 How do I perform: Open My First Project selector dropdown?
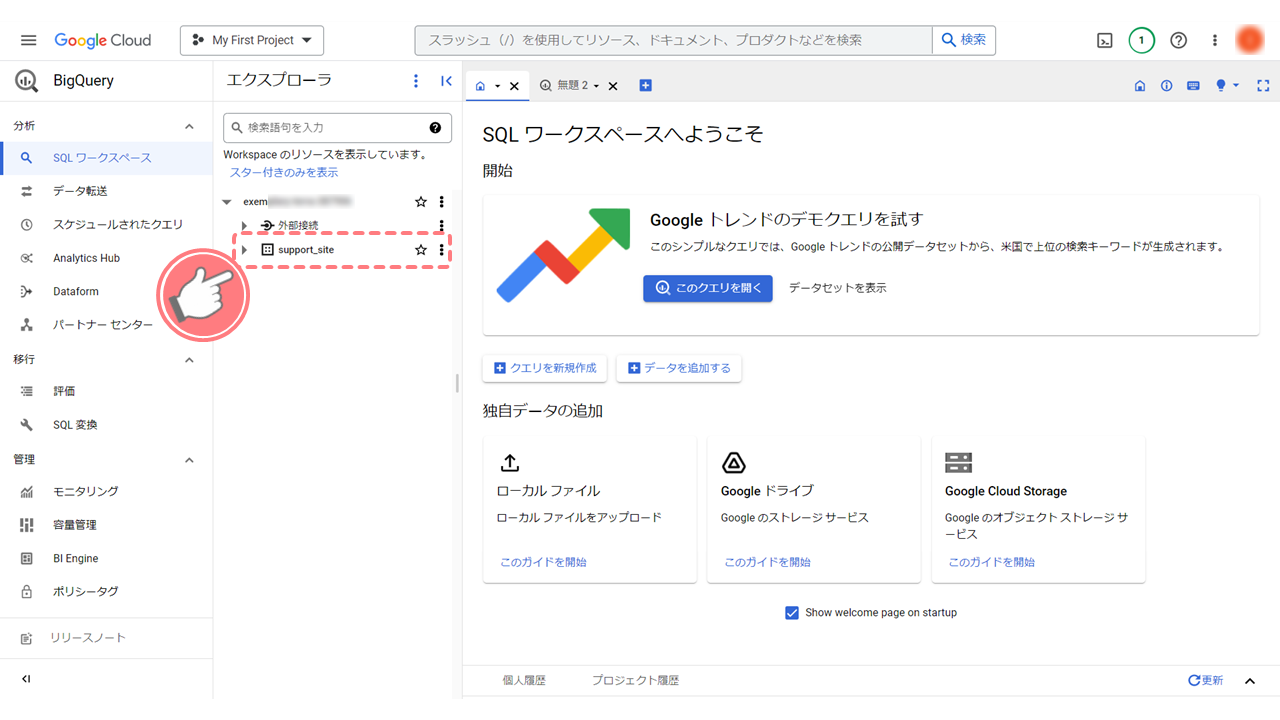[252, 40]
